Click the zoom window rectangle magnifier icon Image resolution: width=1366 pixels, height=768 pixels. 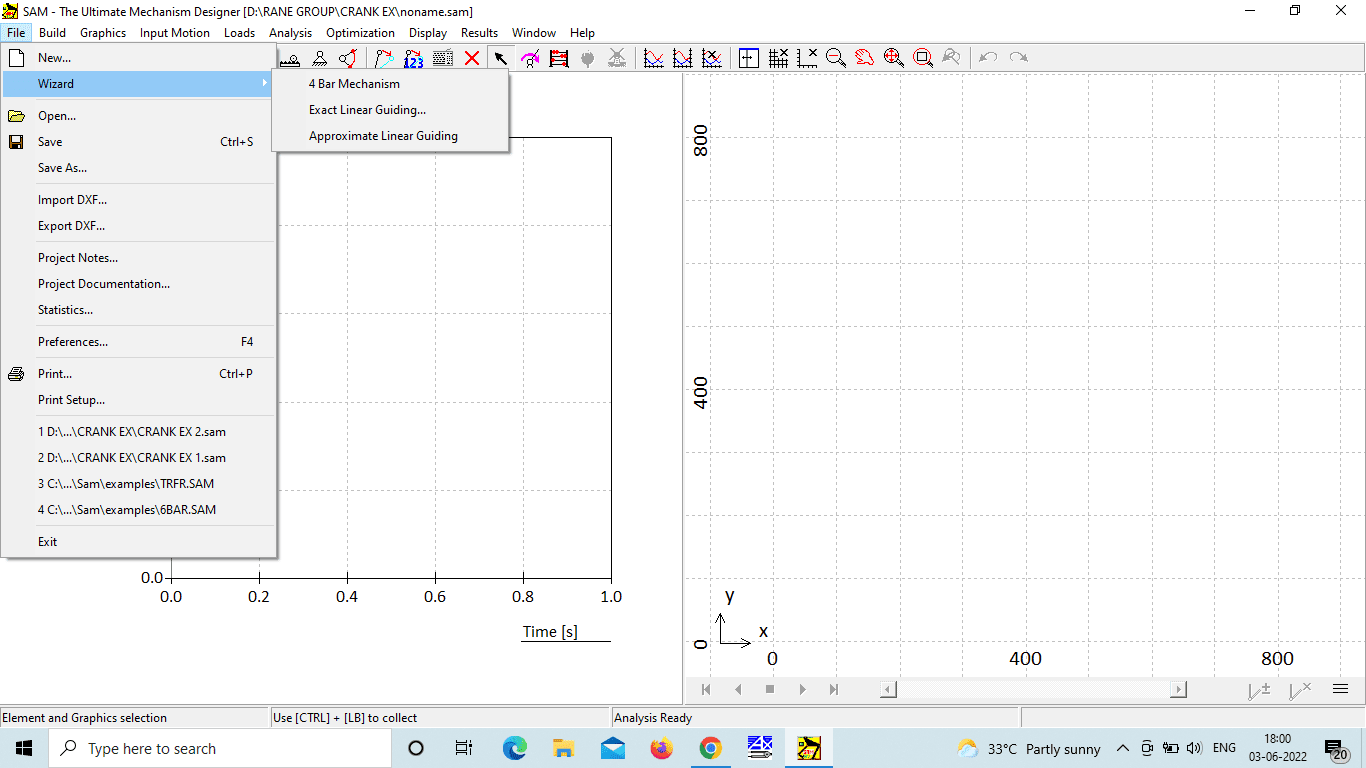coord(923,58)
